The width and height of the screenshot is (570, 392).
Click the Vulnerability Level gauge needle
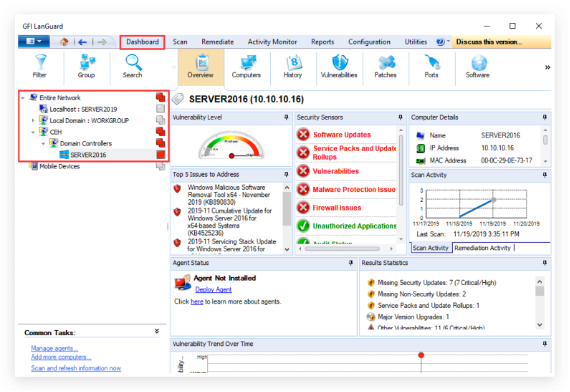(x=241, y=156)
